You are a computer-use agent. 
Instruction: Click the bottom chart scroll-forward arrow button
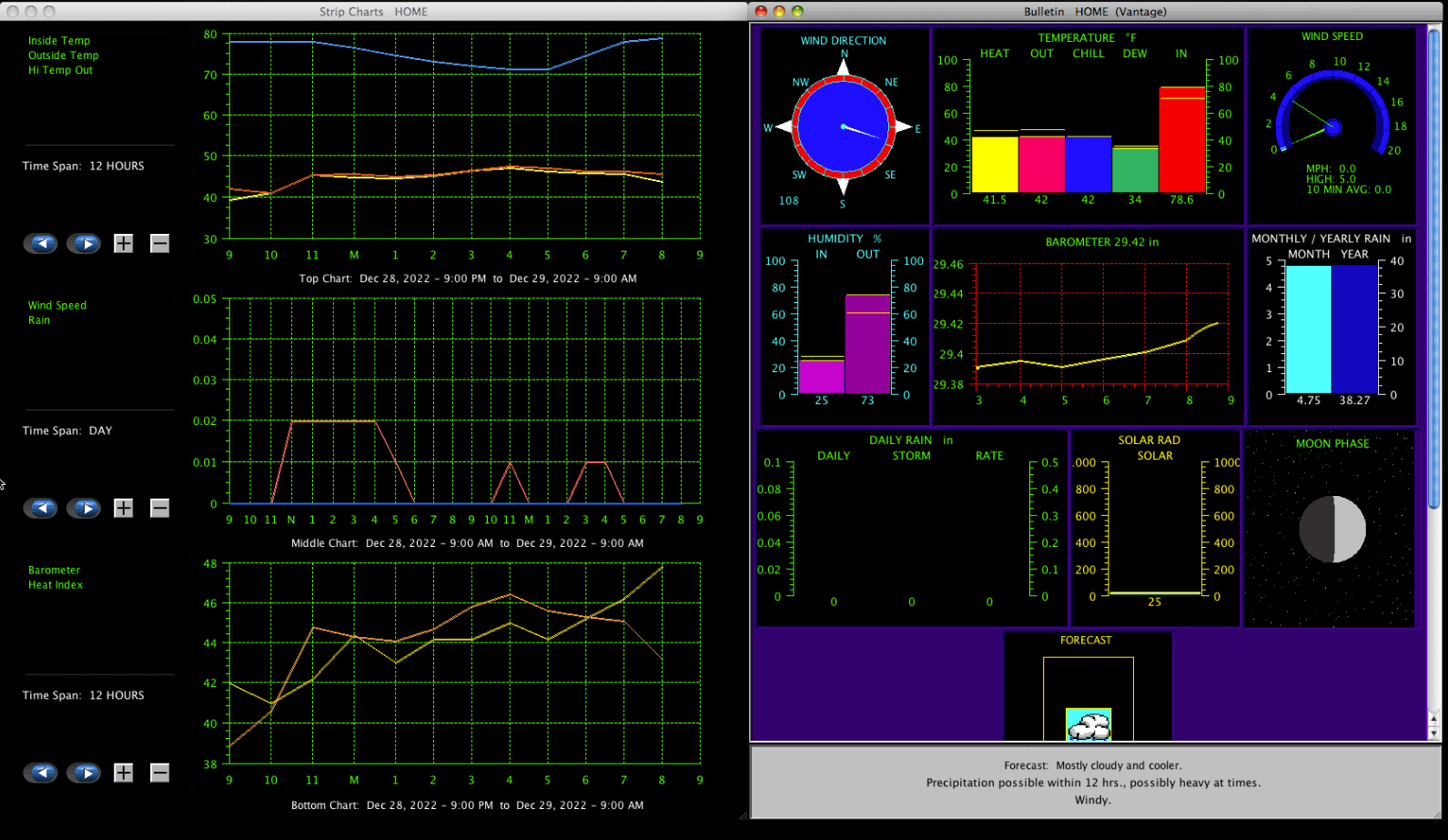click(x=84, y=773)
